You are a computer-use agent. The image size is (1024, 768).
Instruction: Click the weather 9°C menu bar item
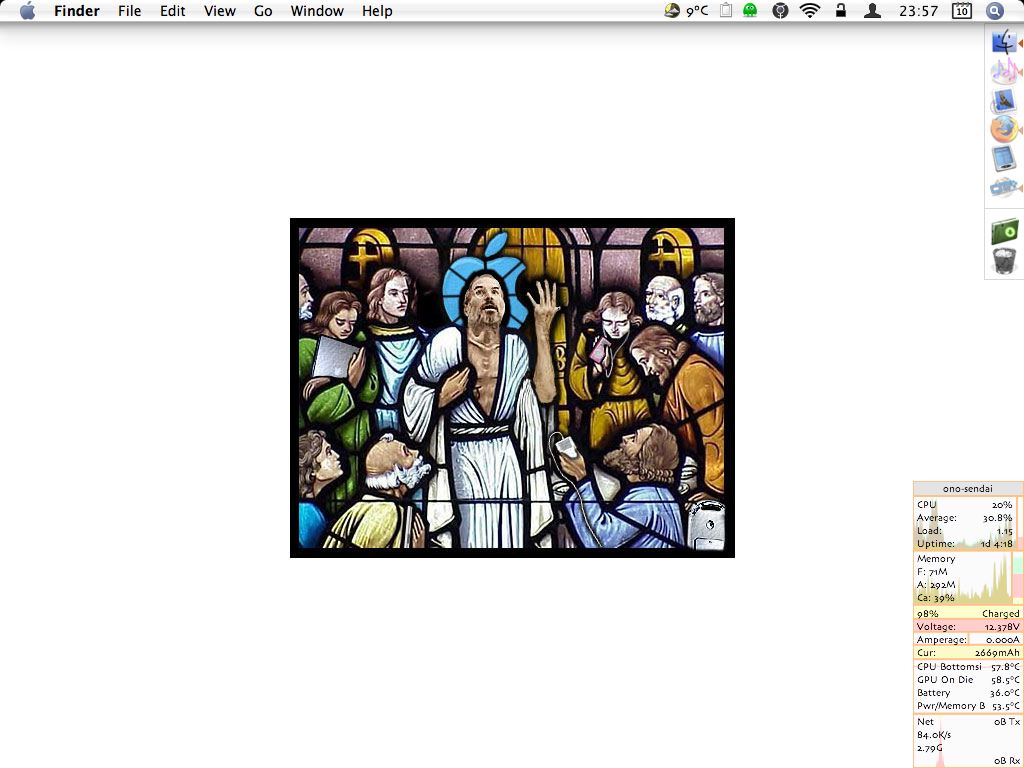point(686,10)
